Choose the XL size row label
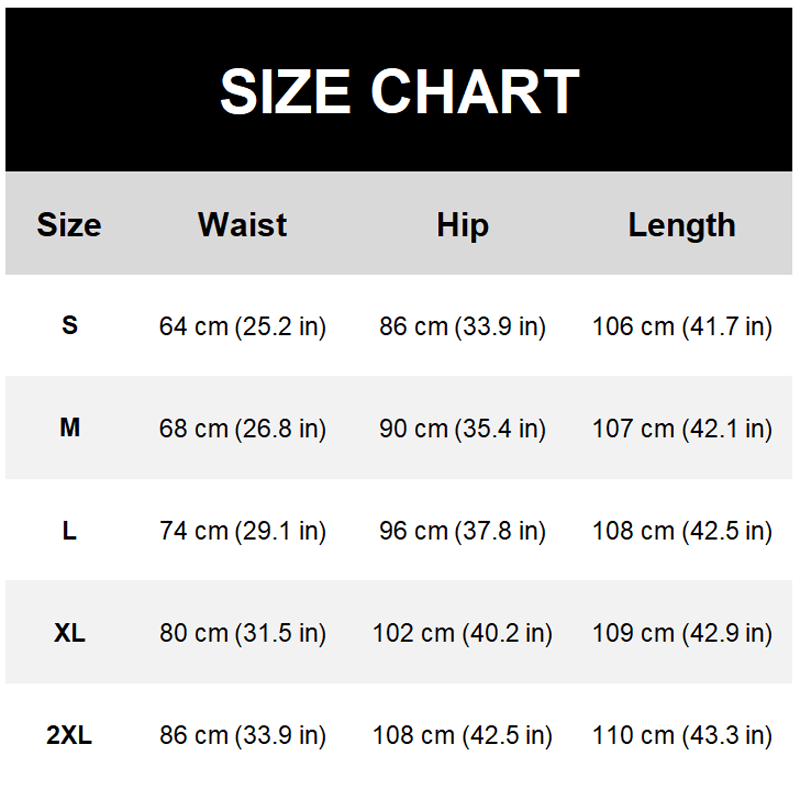The height and width of the screenshot is (800, 800). click(69, 633)
